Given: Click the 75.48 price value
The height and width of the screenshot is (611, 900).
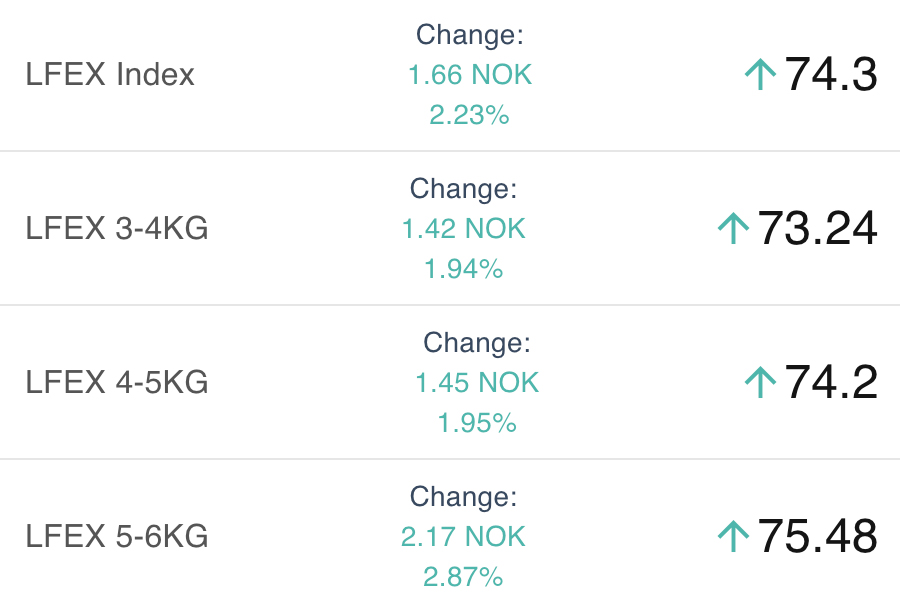Looking at the screenshot, I should [x=817, y=536].
